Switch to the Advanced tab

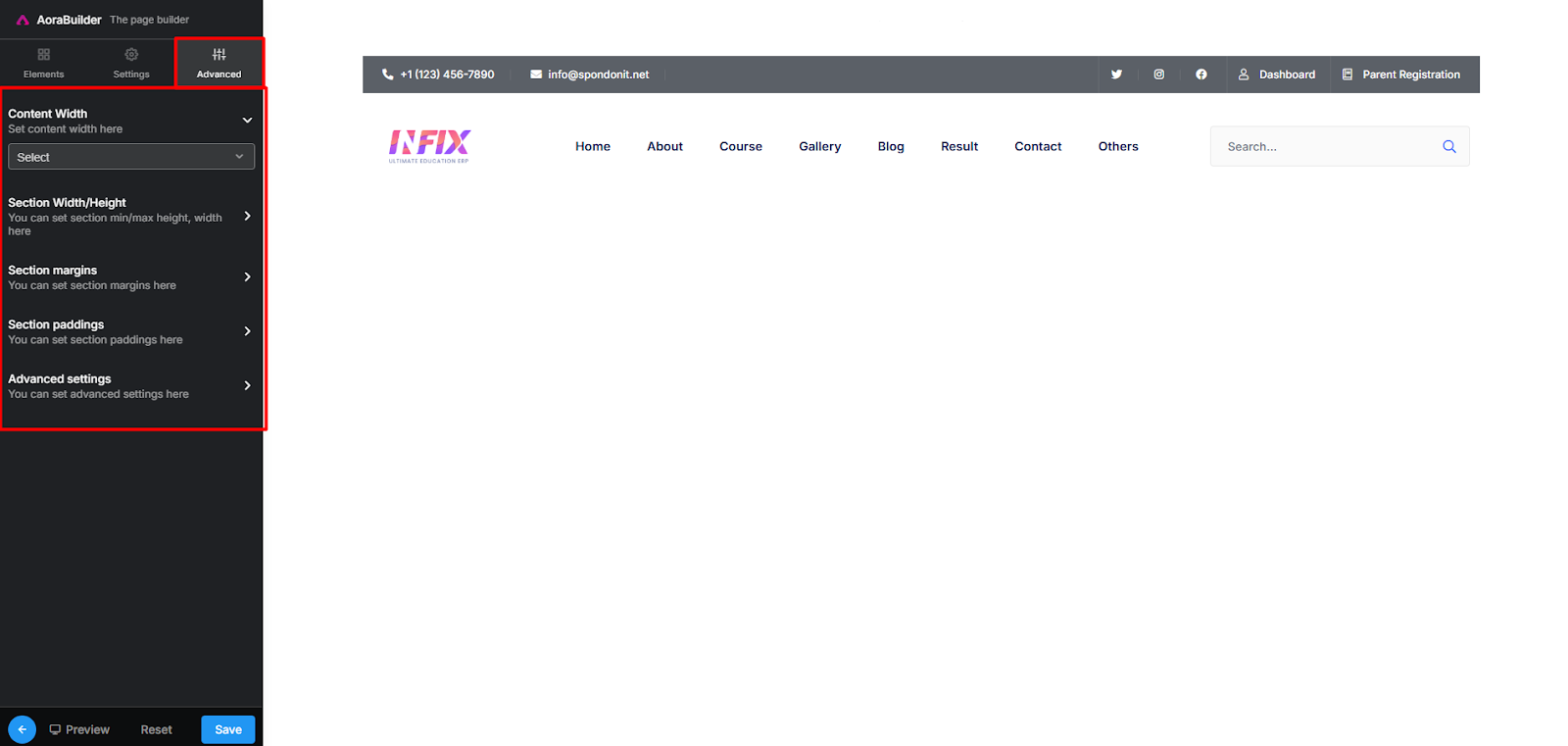219,63
